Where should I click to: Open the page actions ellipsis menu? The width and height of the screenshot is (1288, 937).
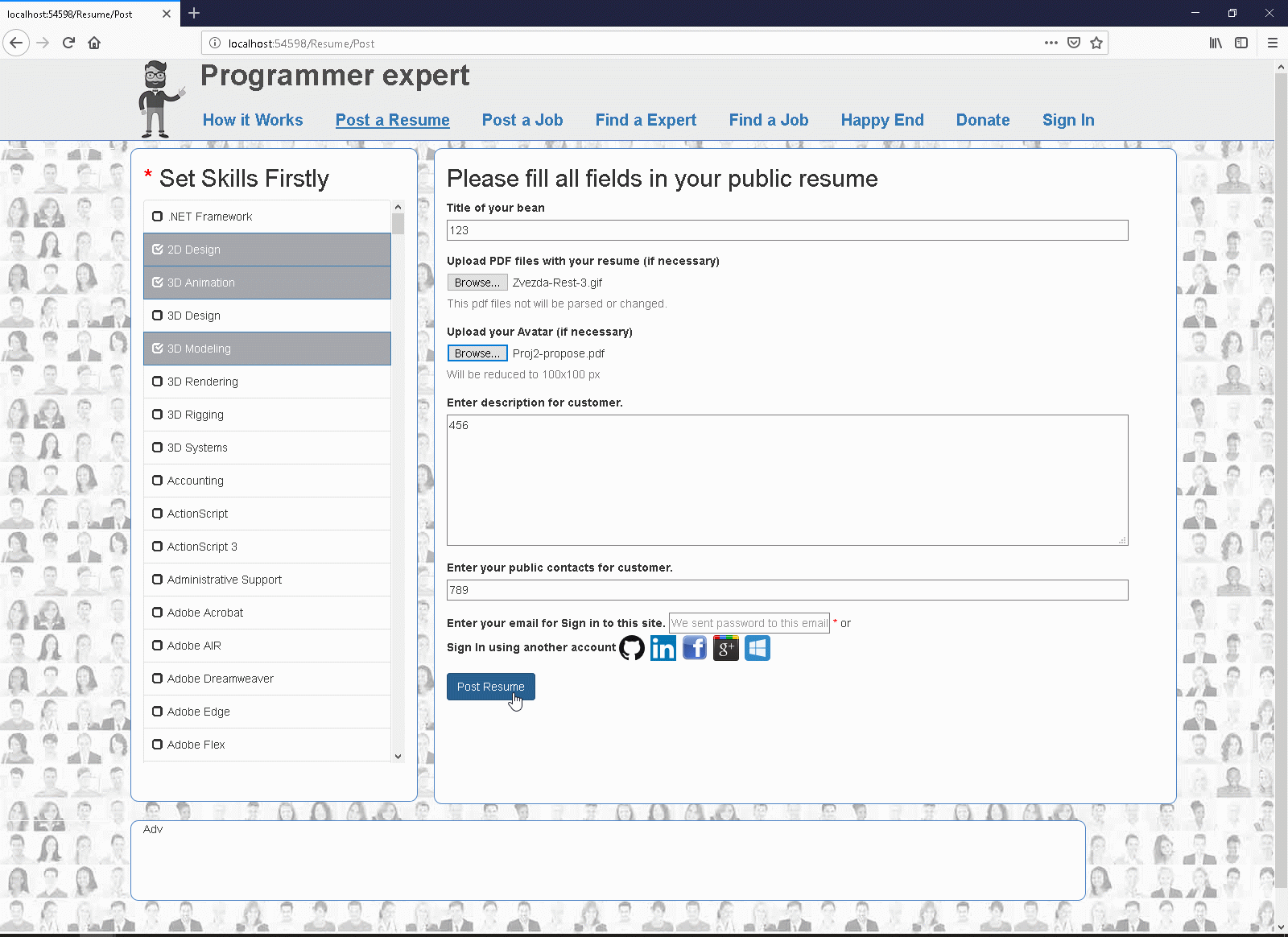1051,43
